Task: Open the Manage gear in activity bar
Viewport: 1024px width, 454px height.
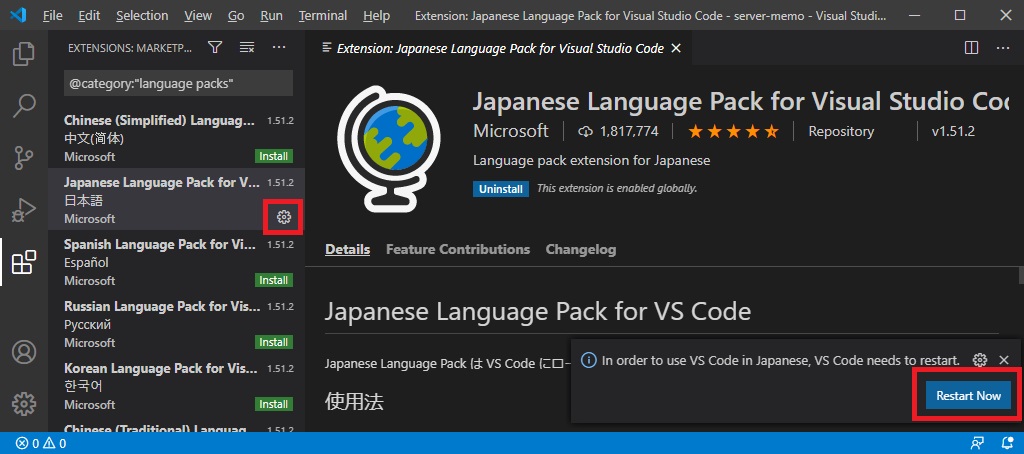Action: [x=24, y=404]
